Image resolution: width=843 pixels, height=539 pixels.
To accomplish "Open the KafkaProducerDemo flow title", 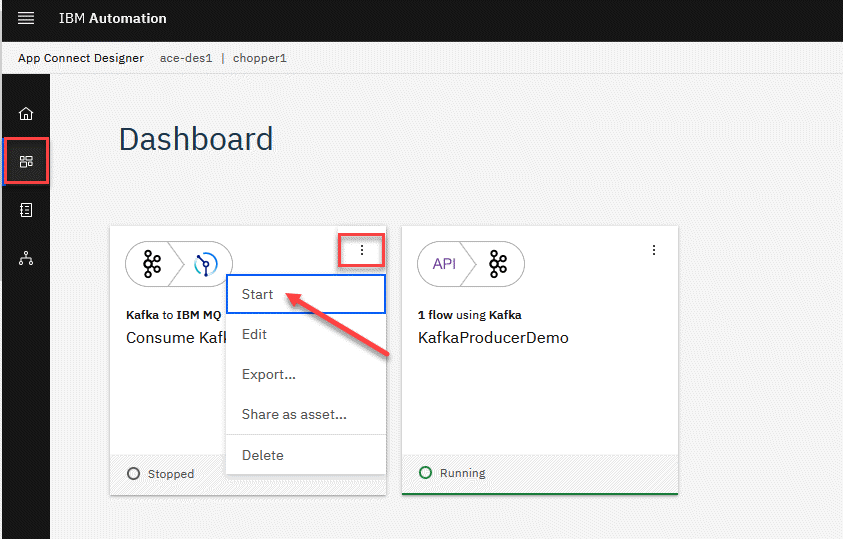I will (493, 338).
